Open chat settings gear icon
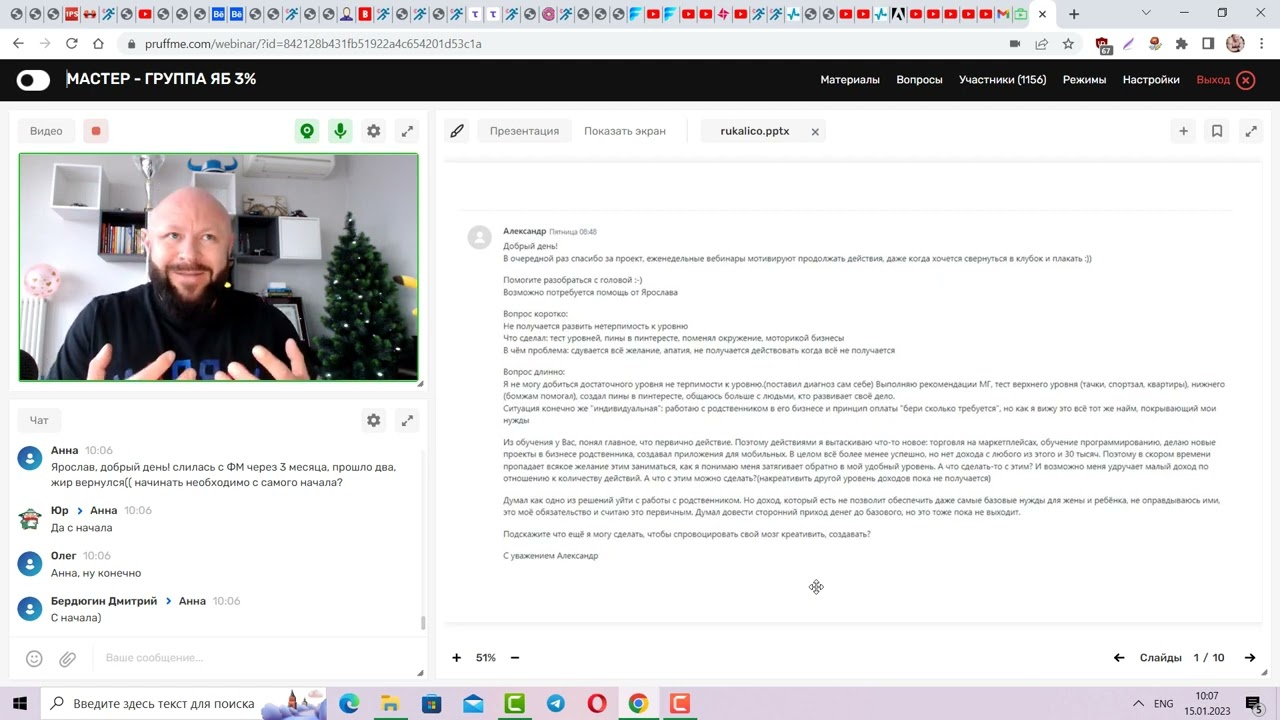This screenshot has width=1280, height=720. pos(373,421)
